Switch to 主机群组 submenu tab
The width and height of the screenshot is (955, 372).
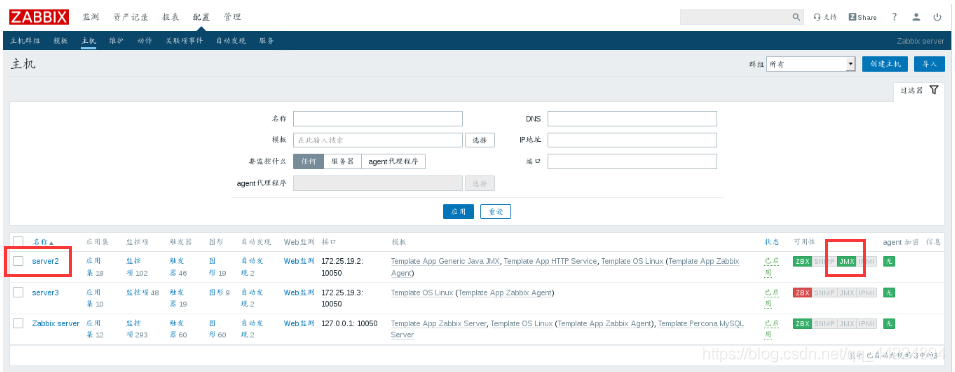tap(25, 41)
